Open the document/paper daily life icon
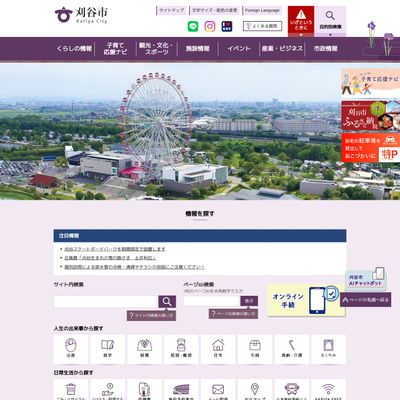Screen dimensions: 400x400 click(144, 390)
